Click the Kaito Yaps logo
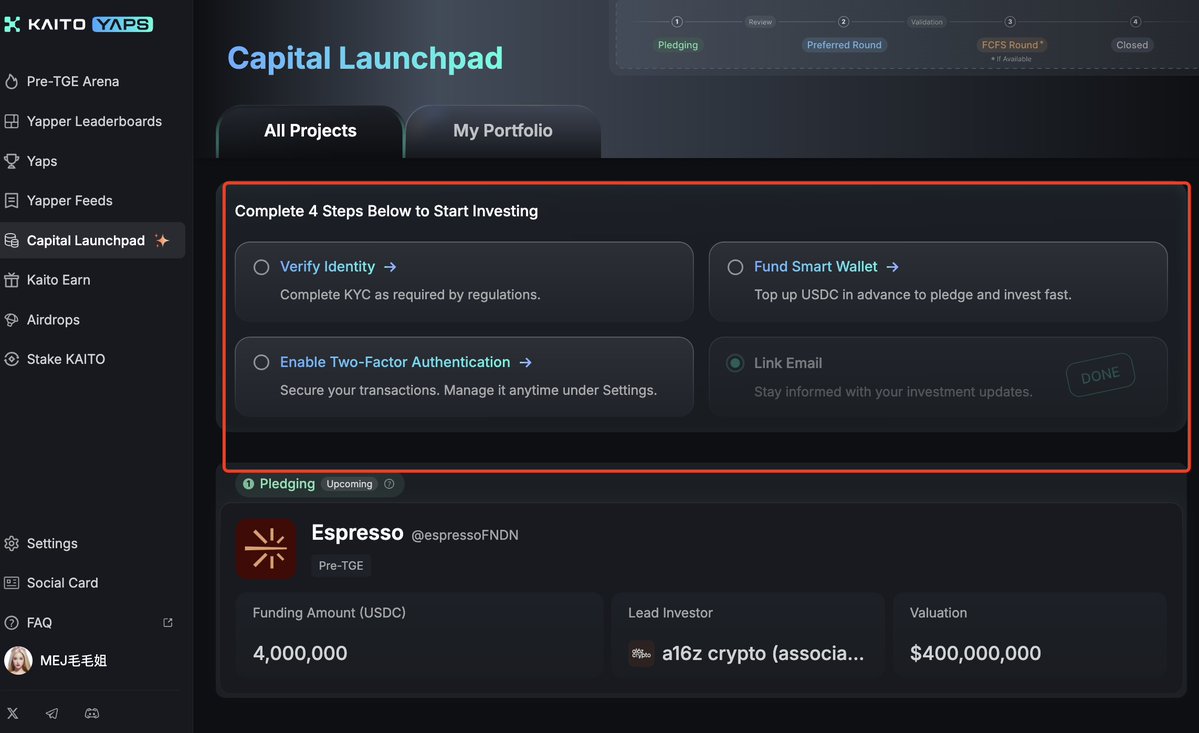1199x733 pixels. [78, 24]
